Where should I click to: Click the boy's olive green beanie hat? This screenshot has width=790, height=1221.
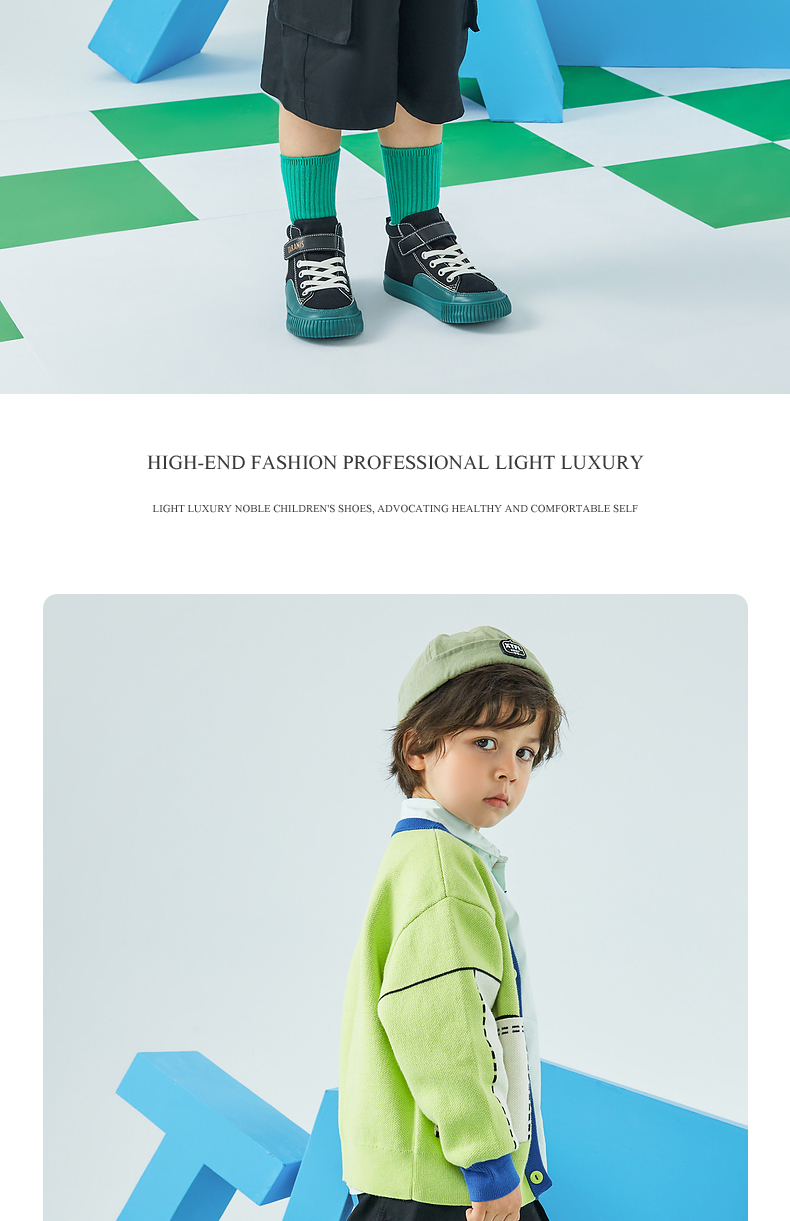point(473,667)
